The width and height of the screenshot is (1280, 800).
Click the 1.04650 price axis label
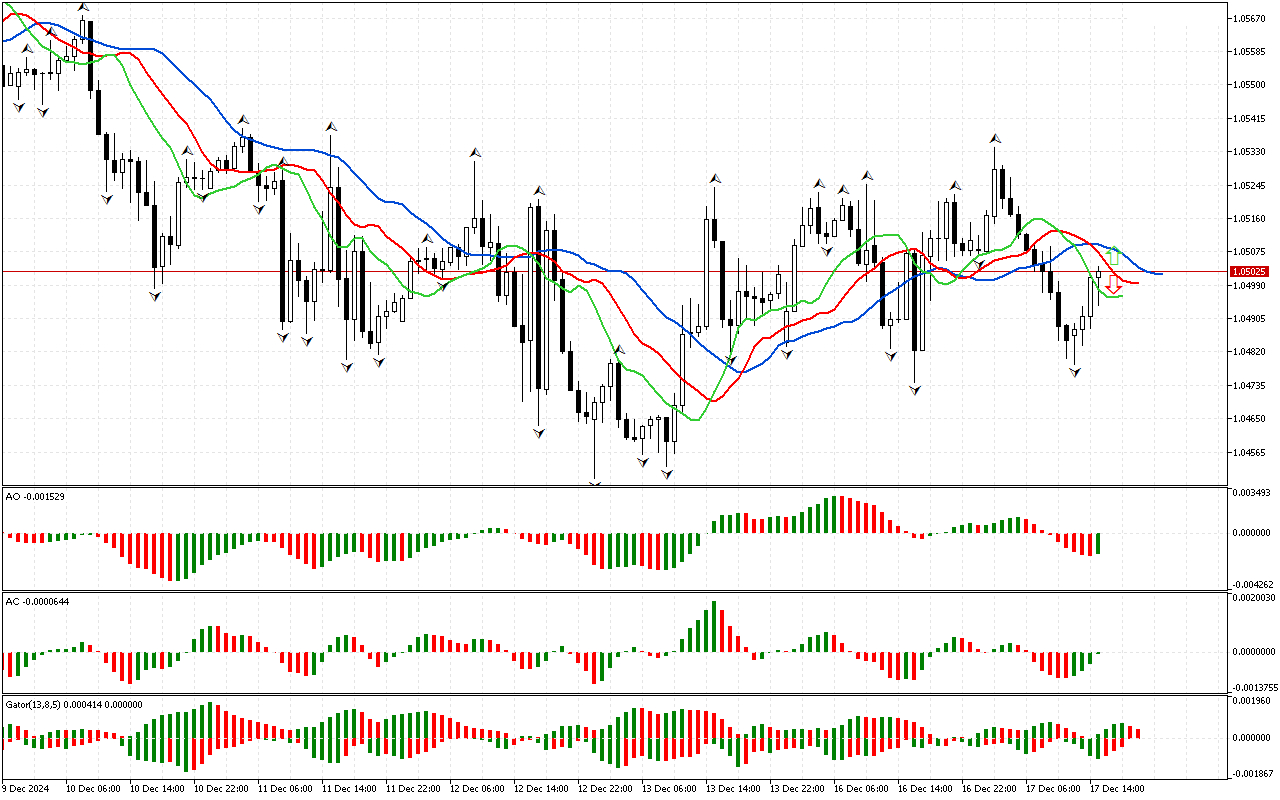[x=1249, y=419]
